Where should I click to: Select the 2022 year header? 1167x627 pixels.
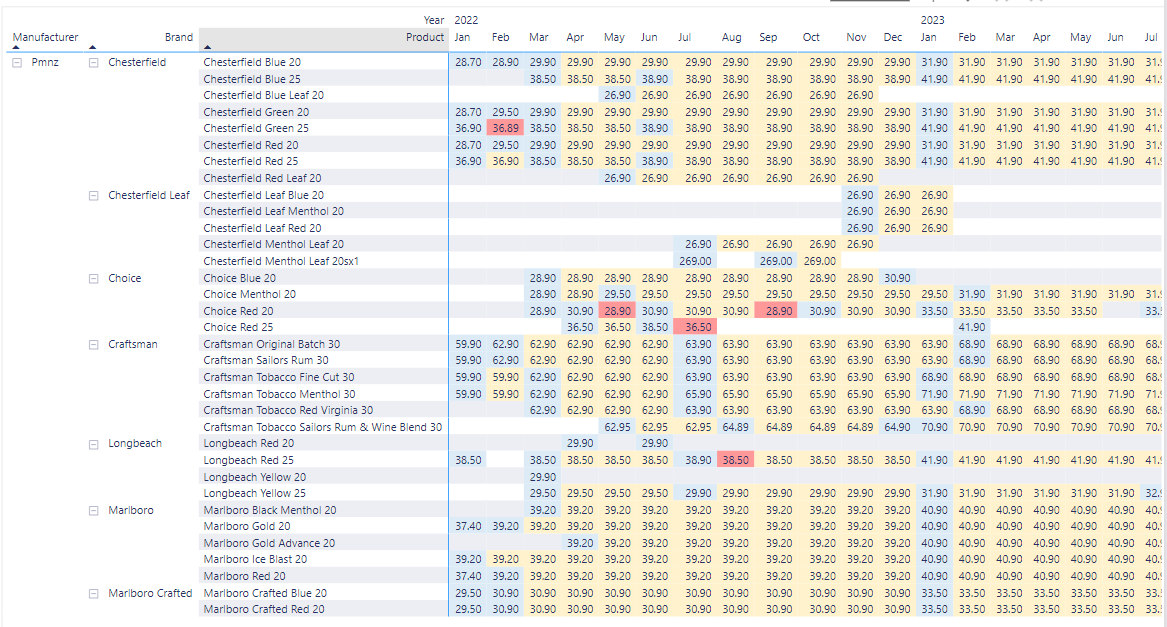(467, 20)
